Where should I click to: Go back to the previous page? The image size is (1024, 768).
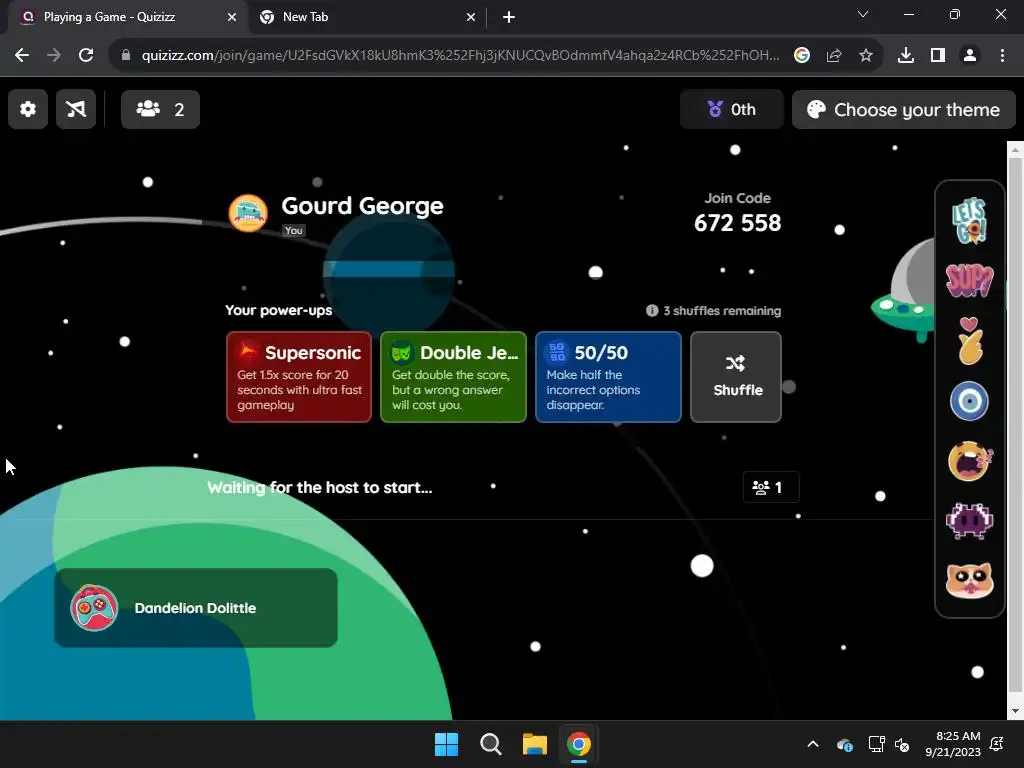click(x=22, y=56)
